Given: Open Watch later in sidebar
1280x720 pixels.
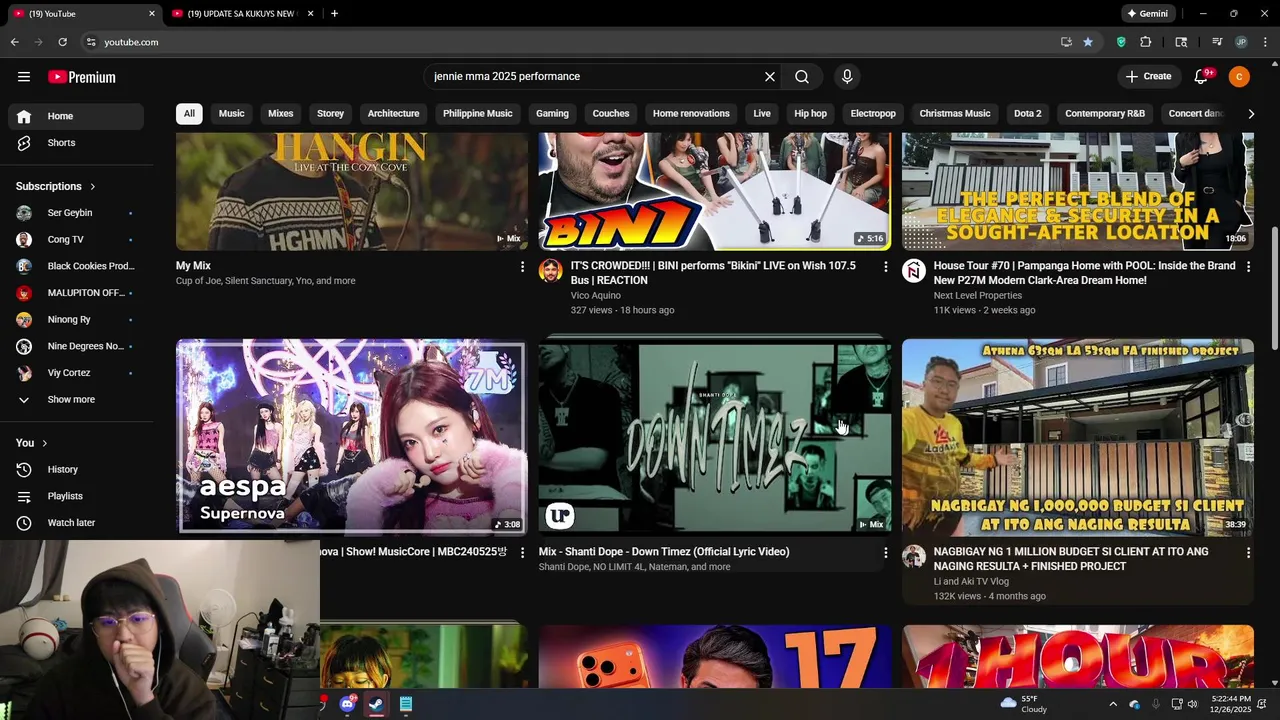Looking at the screenshot, I should tap(76, 523).
